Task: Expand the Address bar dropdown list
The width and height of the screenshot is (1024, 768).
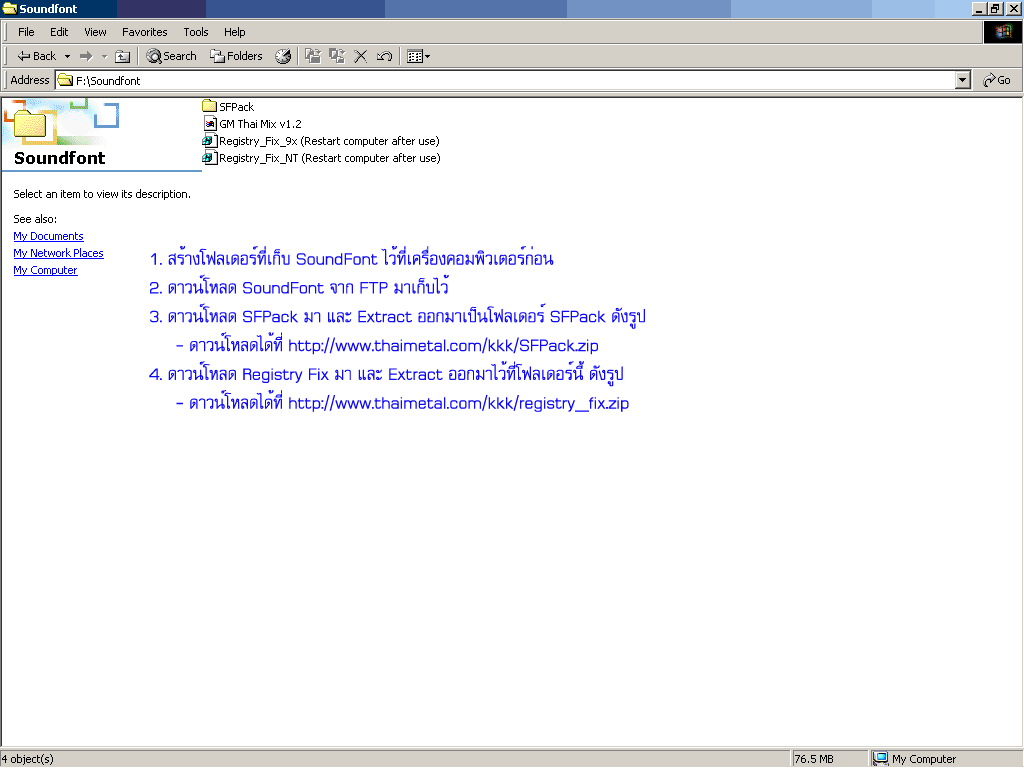Action: point(963,80)
